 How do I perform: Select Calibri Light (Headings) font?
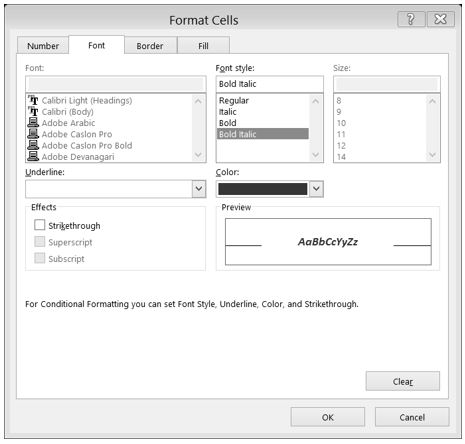[87, 100]
